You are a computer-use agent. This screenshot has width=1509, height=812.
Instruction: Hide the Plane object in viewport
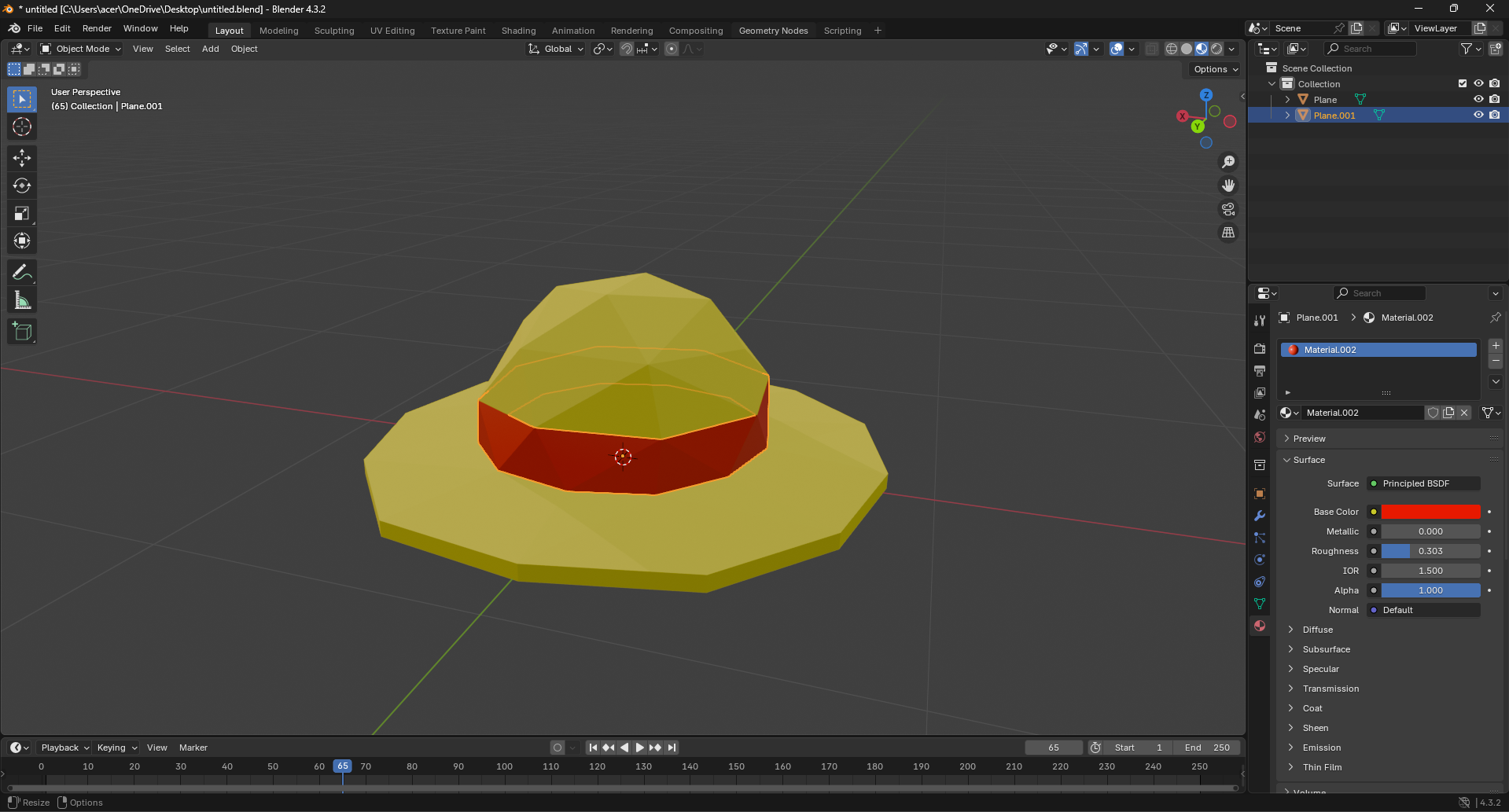1478,99
